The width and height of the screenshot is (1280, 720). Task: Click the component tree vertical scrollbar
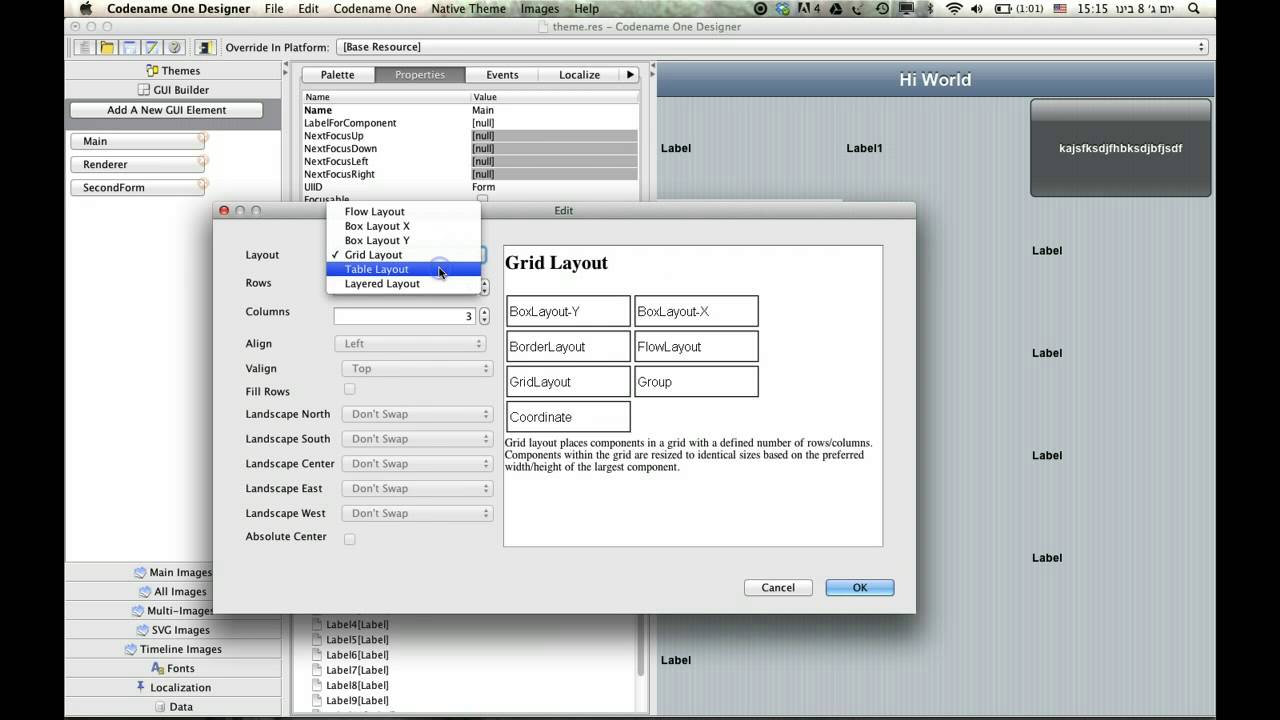click(642, 645)
